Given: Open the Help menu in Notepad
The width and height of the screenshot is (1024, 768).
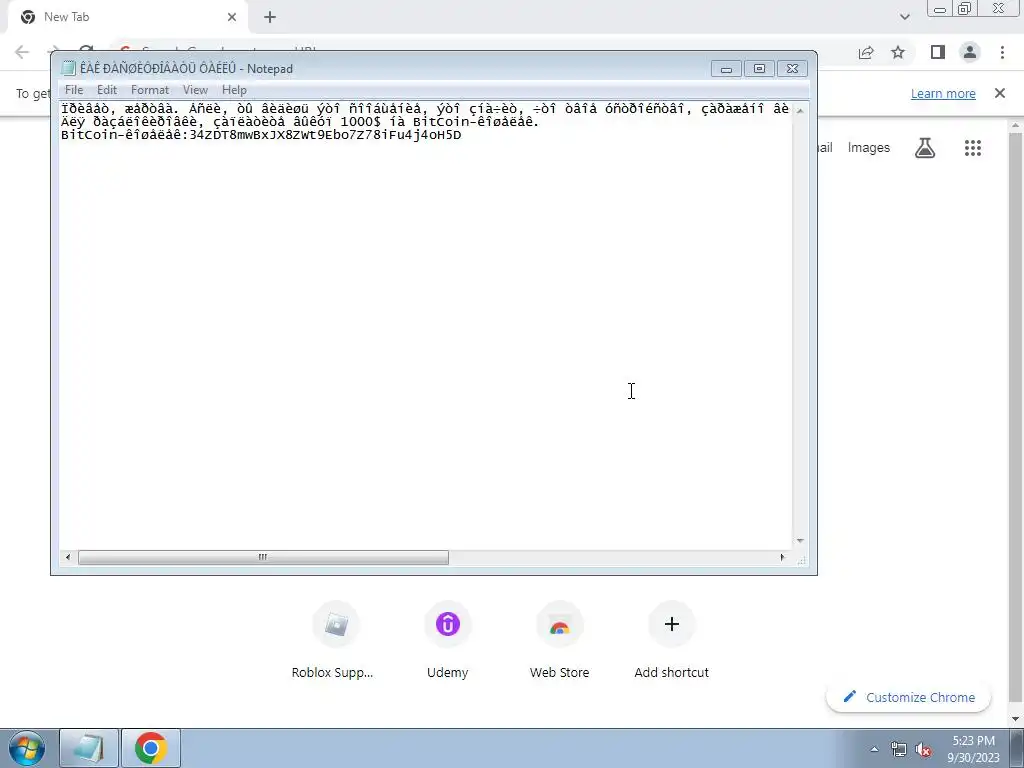Looking at the screenshot, I should pos(234,89).
